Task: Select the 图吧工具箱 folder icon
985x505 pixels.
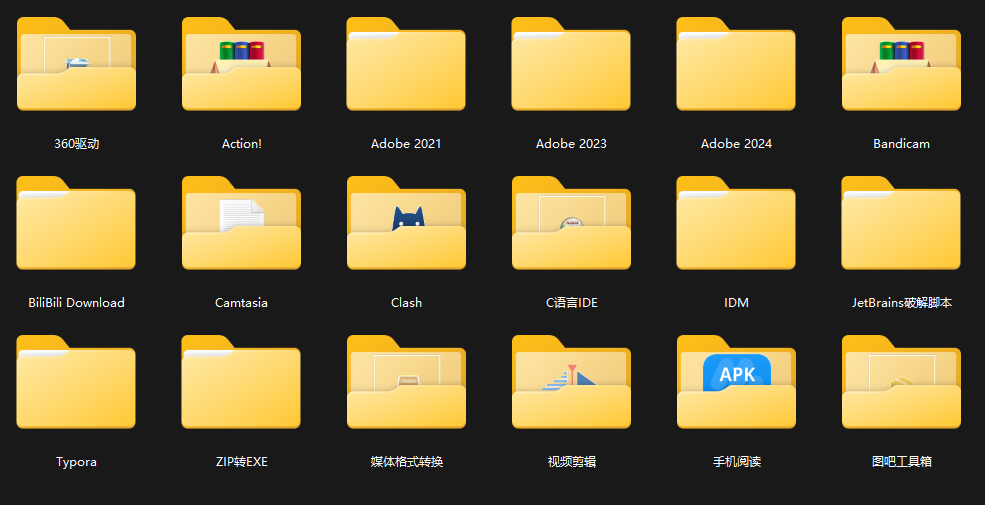Action: [x=901, y=384]
